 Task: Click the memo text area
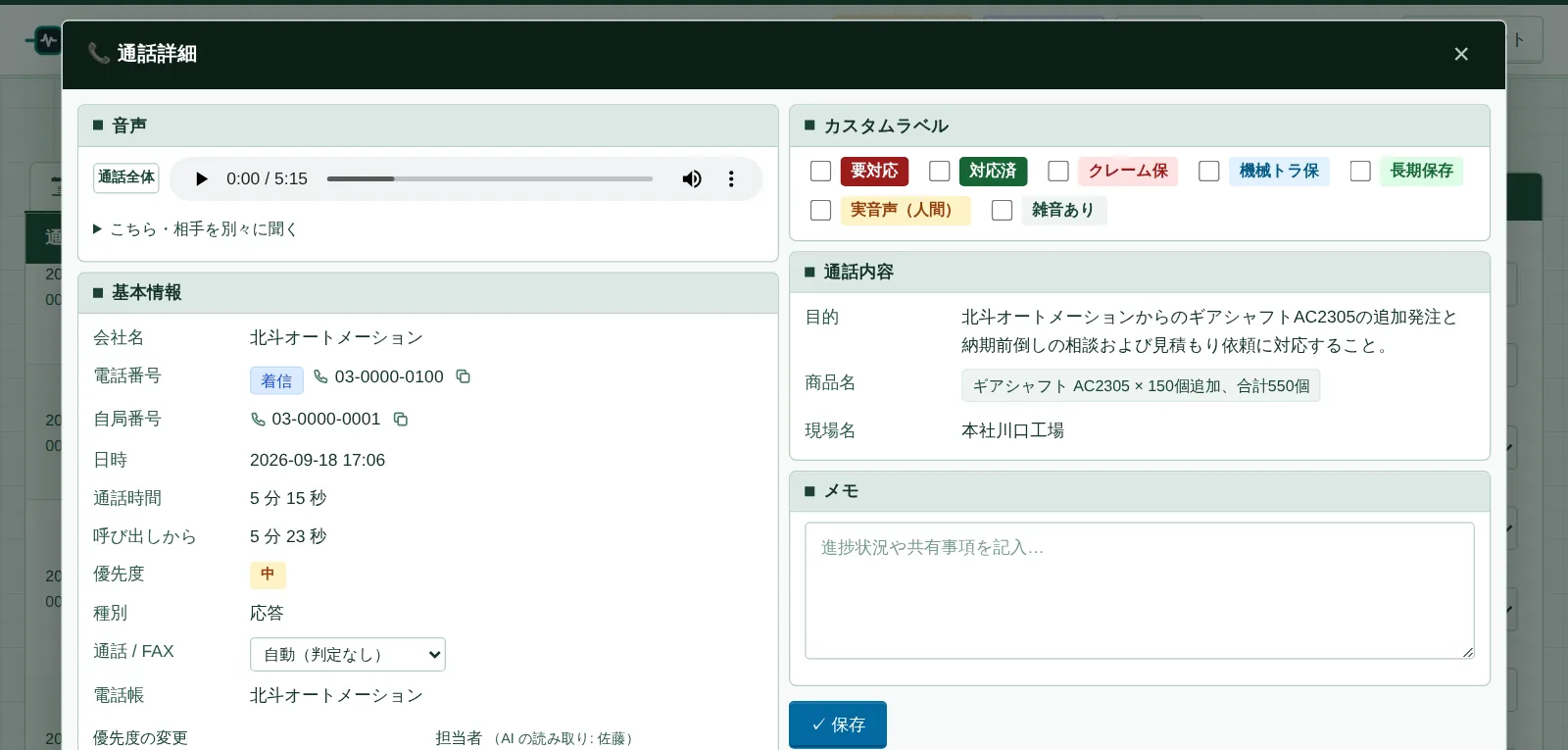pyautogui.click(x=1140, y=590)
